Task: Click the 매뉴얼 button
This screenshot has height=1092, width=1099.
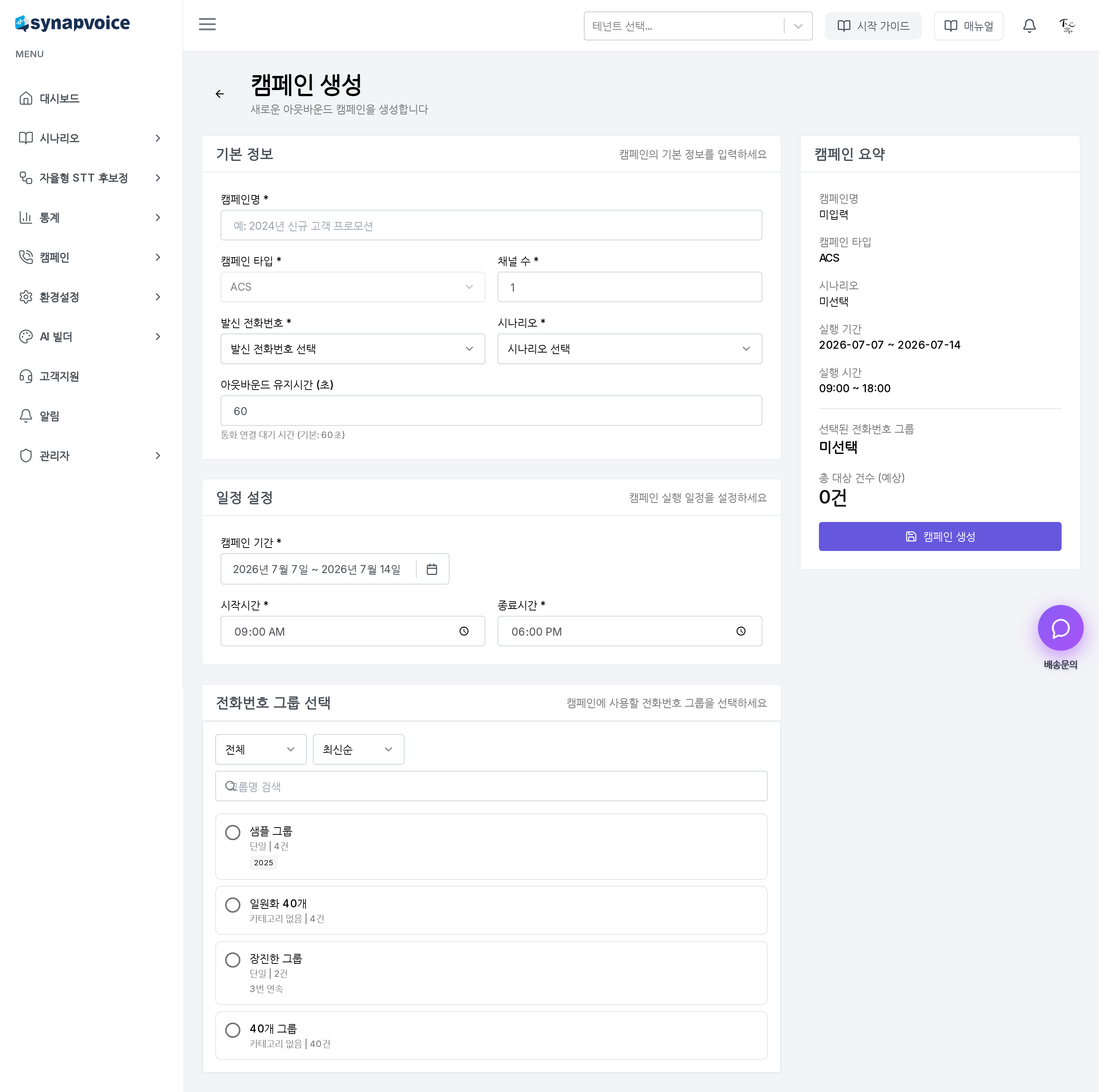Action: click(x=969, y=26)
